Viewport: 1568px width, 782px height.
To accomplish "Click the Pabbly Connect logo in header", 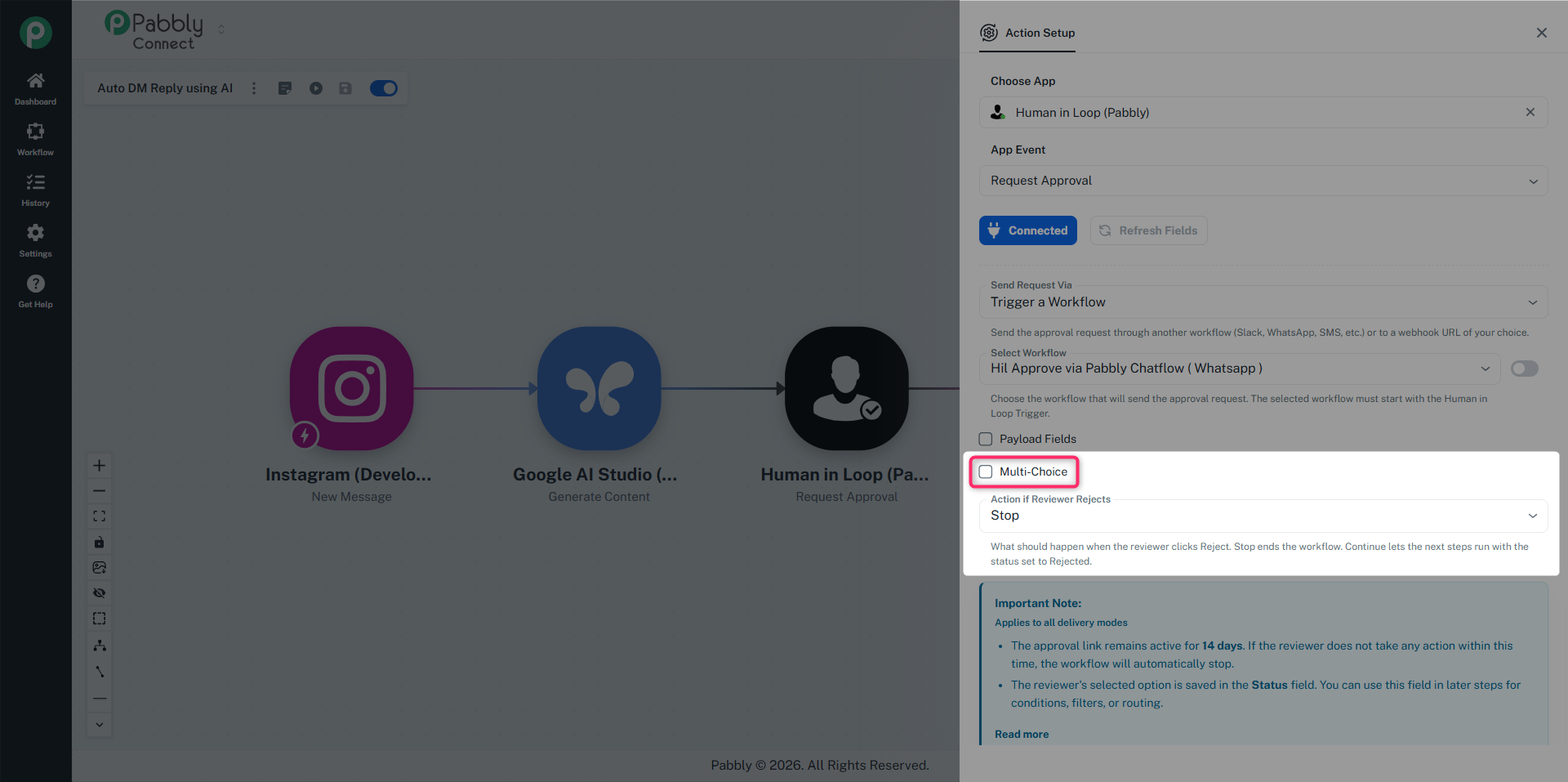I will pyautogui.click(x=154, y=31).
